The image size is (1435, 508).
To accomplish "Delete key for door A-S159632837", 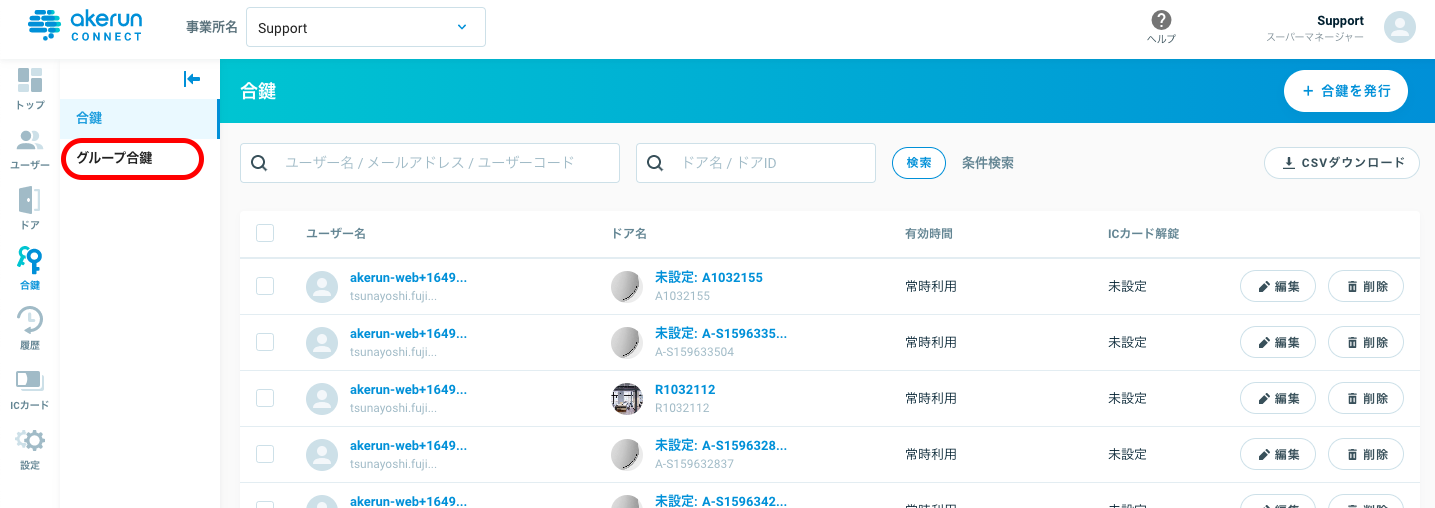I will pos(1366,455).
